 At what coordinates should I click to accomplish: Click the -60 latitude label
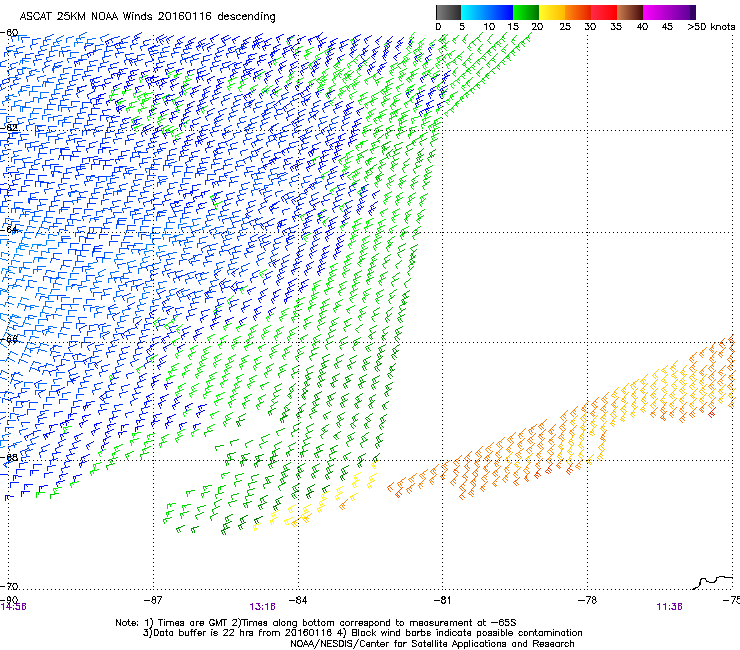(x=9, y=33)
